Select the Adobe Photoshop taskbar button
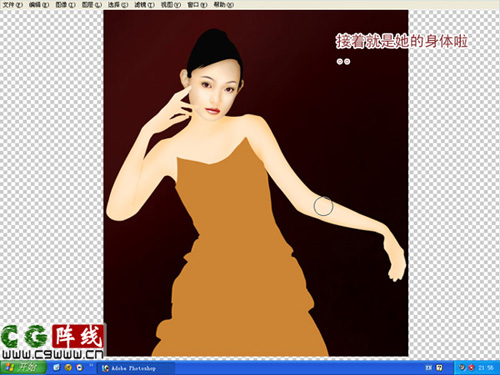The width and height of the screenshot is (500, 375). click(137, 368)
